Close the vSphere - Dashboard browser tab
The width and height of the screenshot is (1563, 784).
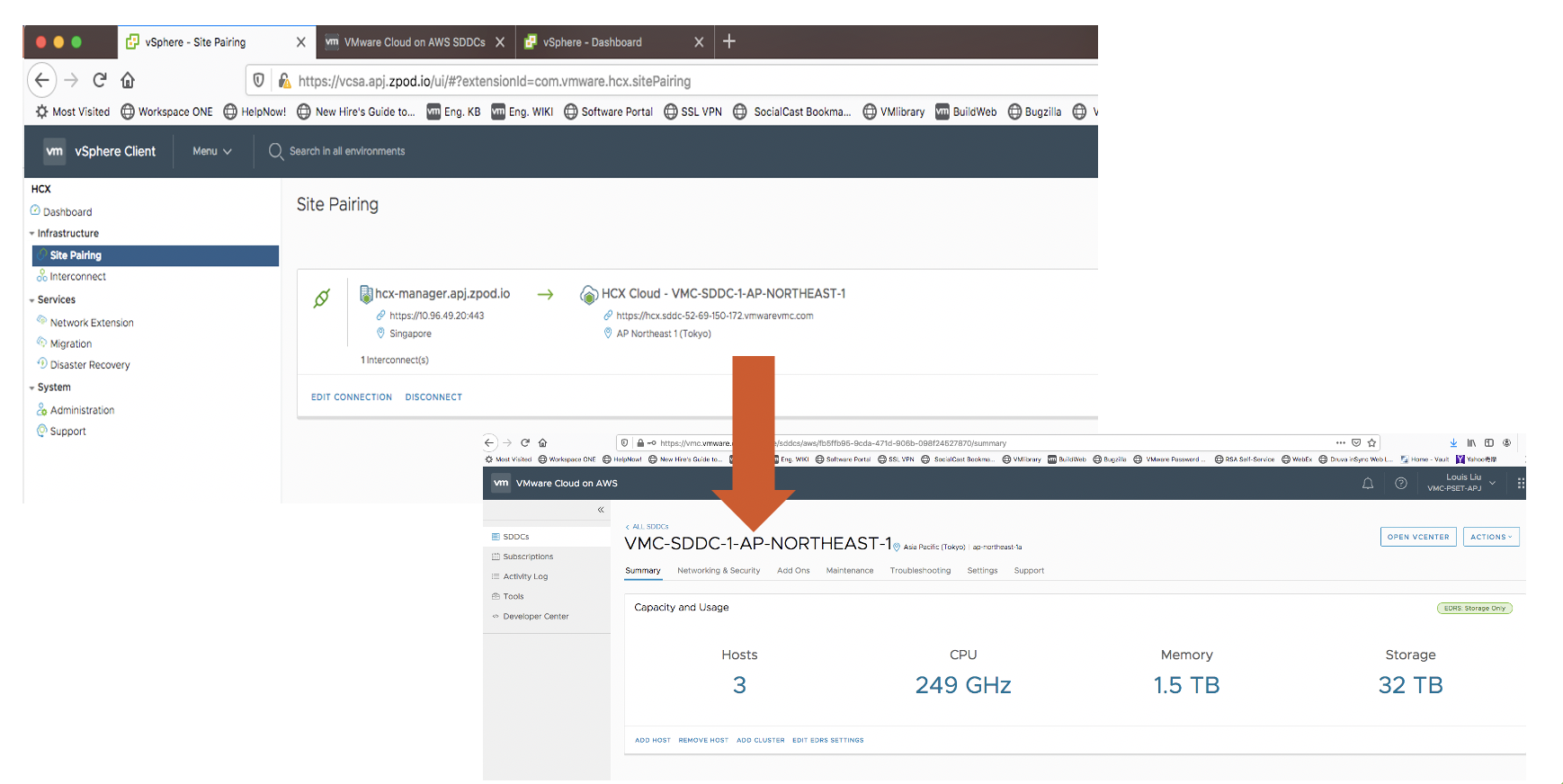click(699, 42)
